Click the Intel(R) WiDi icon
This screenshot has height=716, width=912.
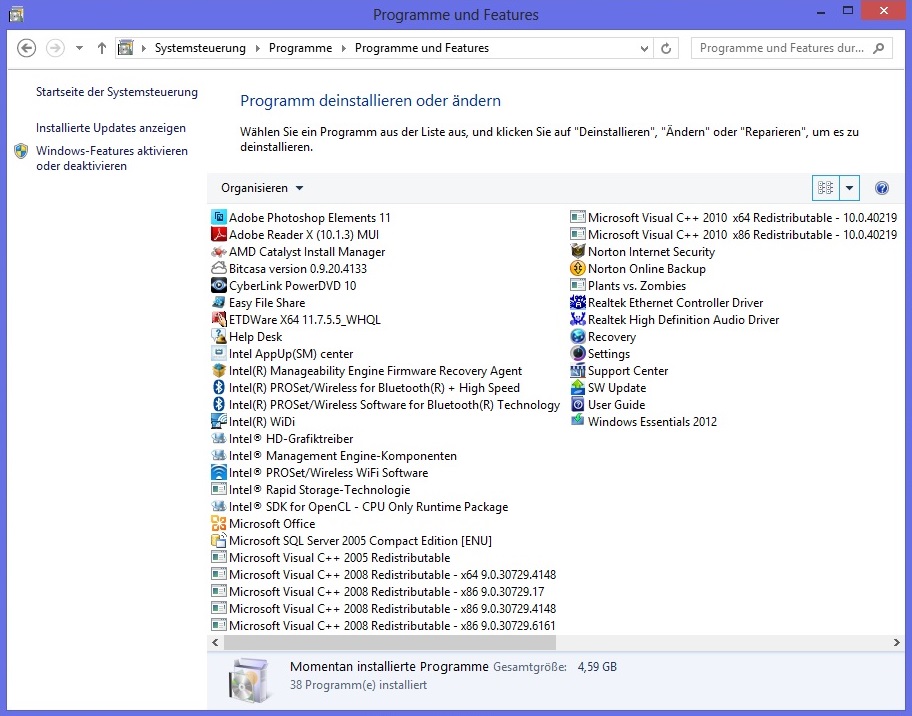219,422
